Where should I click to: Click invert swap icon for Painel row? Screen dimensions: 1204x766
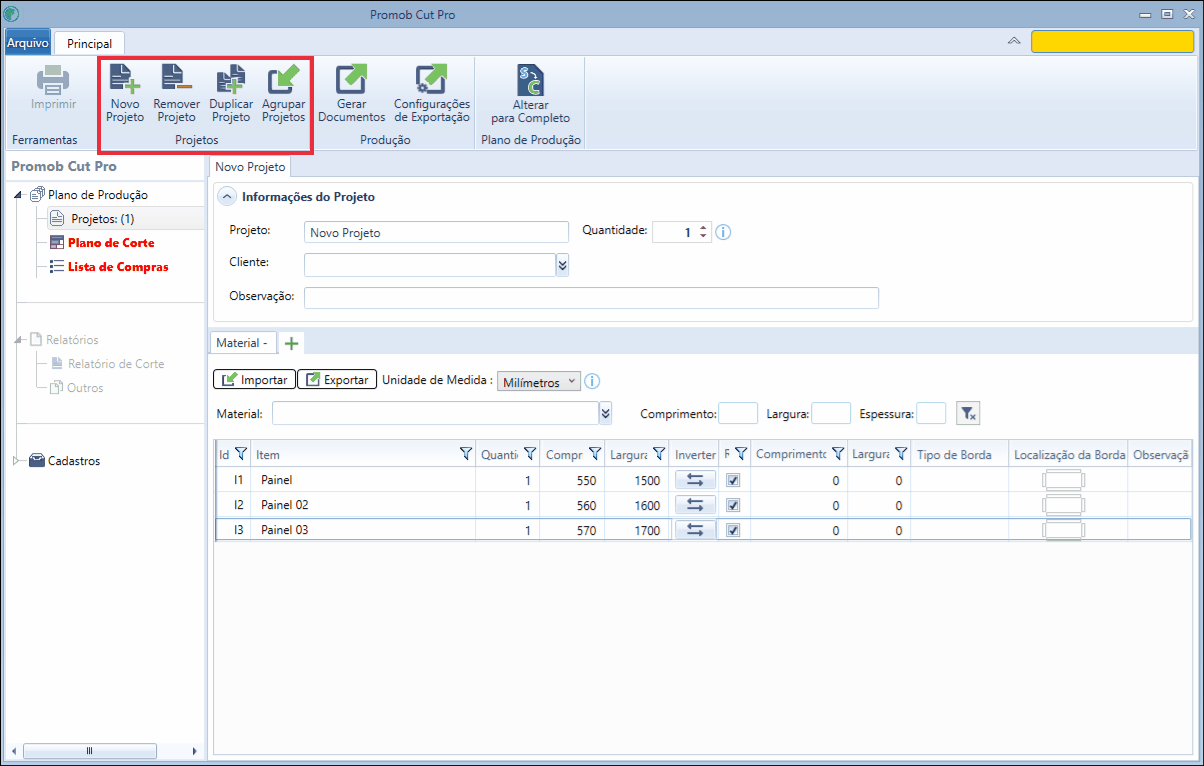pyautogui.click(x=695, y=480)
